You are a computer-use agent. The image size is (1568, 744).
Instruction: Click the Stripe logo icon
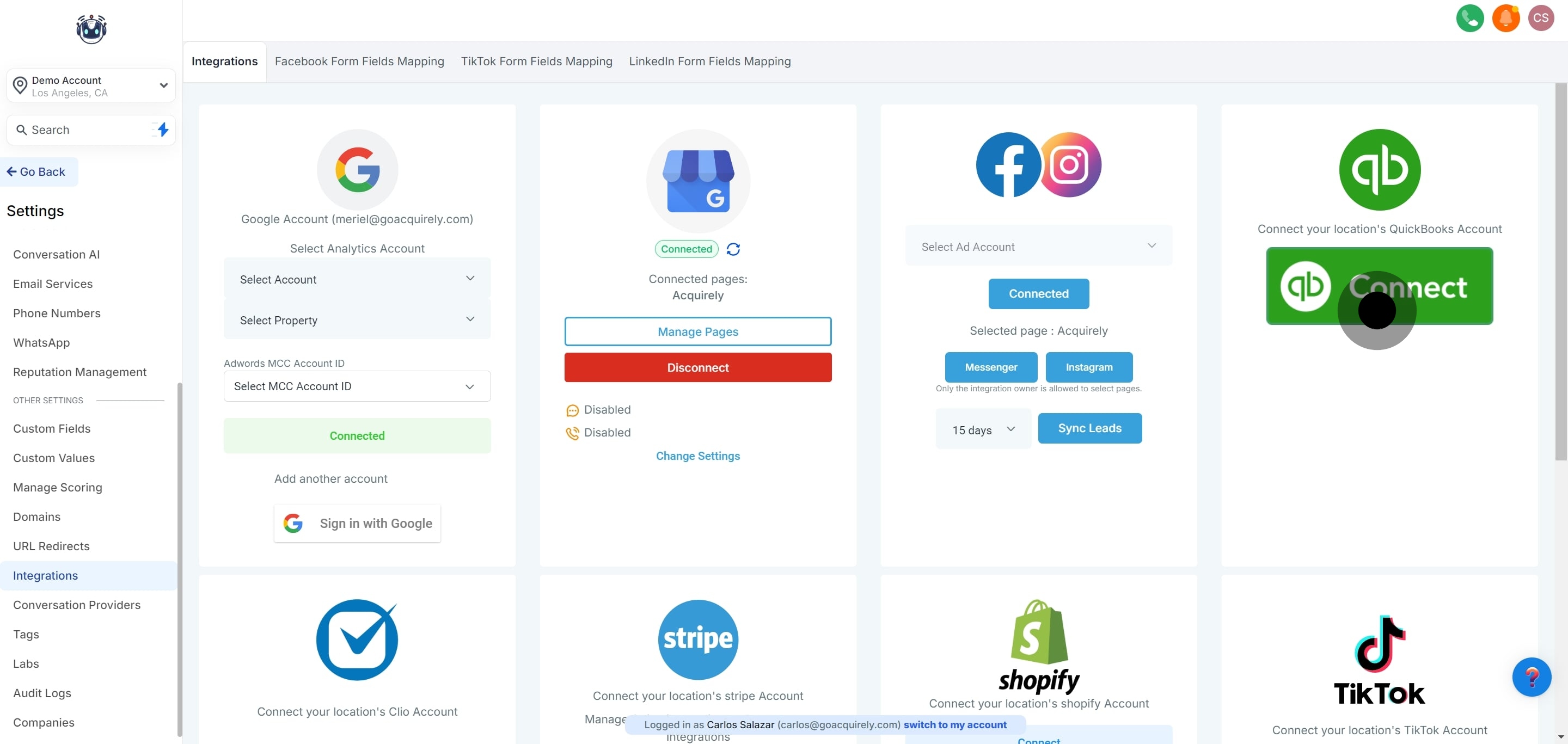coord(697,640)
